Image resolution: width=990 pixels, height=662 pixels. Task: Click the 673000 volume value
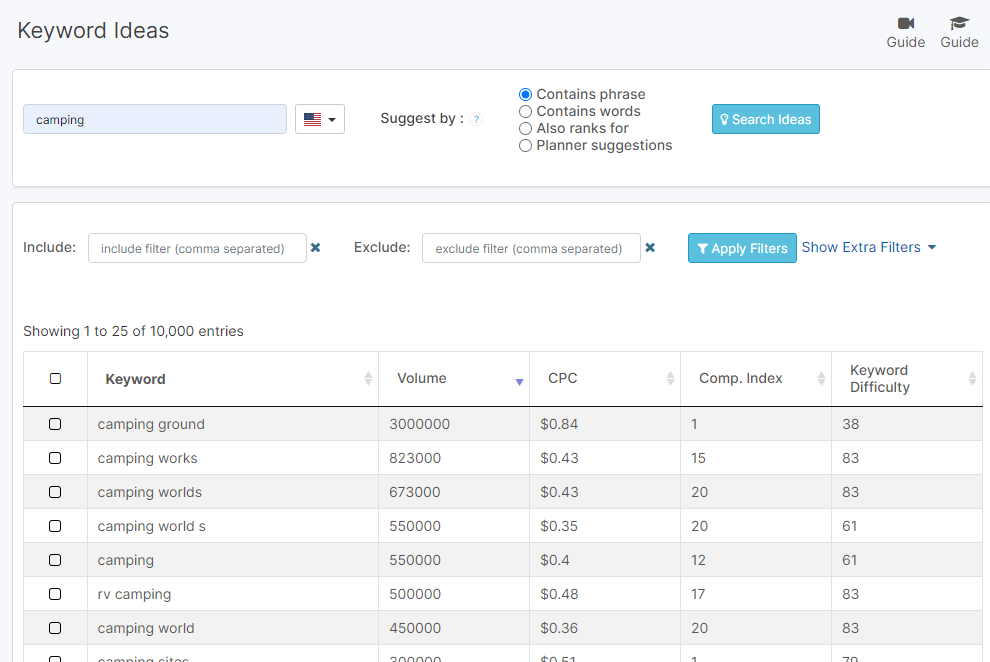pyautogui.click(x=415, y=492)
